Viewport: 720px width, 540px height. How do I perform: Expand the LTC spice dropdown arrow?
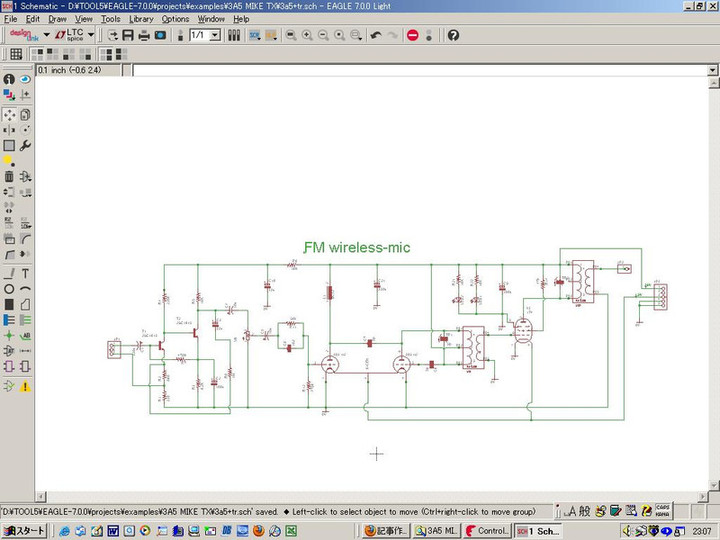click(x=91, y=35)
